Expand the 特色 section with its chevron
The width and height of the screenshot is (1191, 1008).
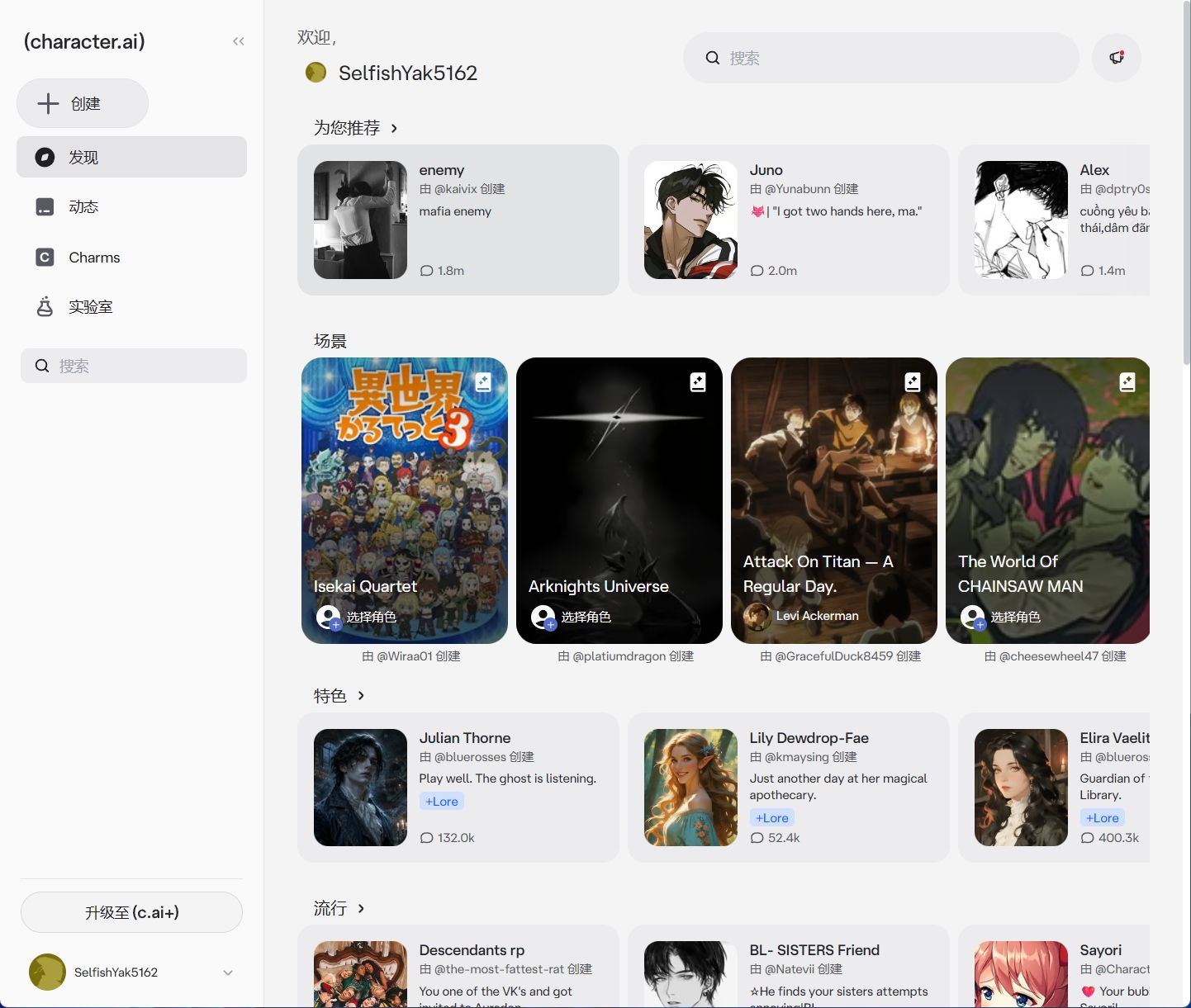(x=361, y=696)
